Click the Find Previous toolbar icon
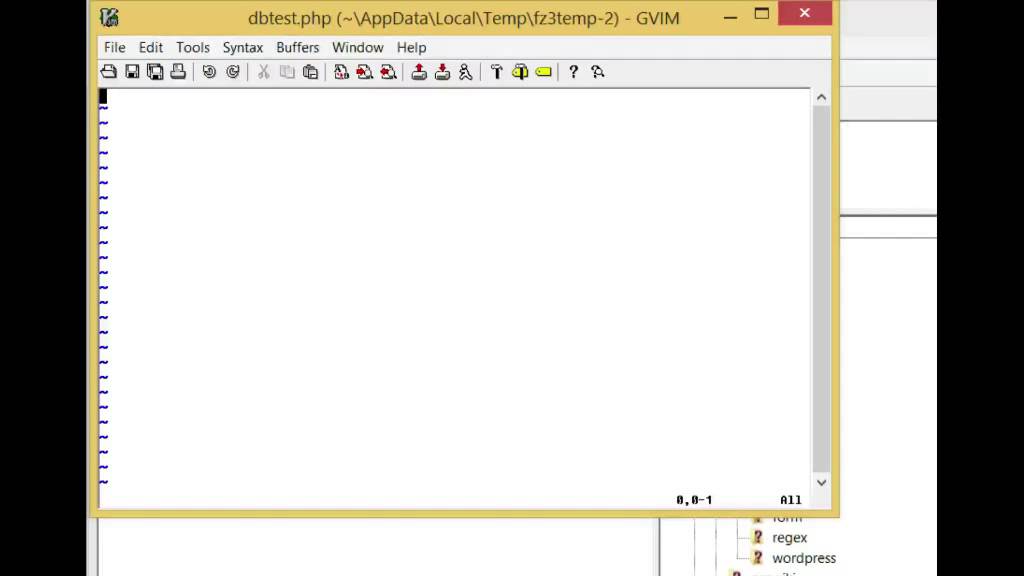The height and width of the screenshot is (576, 1024). tap(388, 72)
